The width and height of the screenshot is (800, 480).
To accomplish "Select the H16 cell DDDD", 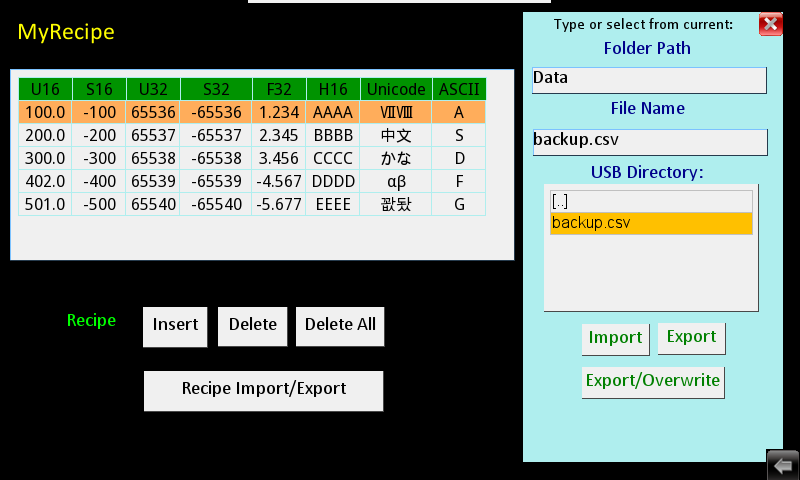I will [x=333, y=181].
